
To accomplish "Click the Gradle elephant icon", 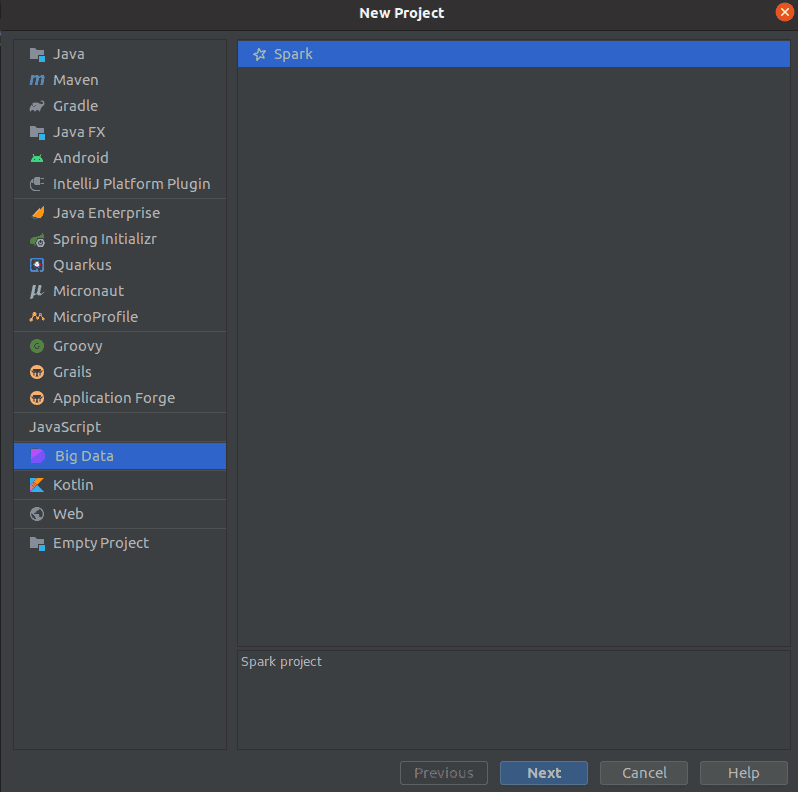I will click(x=37, y=106).
